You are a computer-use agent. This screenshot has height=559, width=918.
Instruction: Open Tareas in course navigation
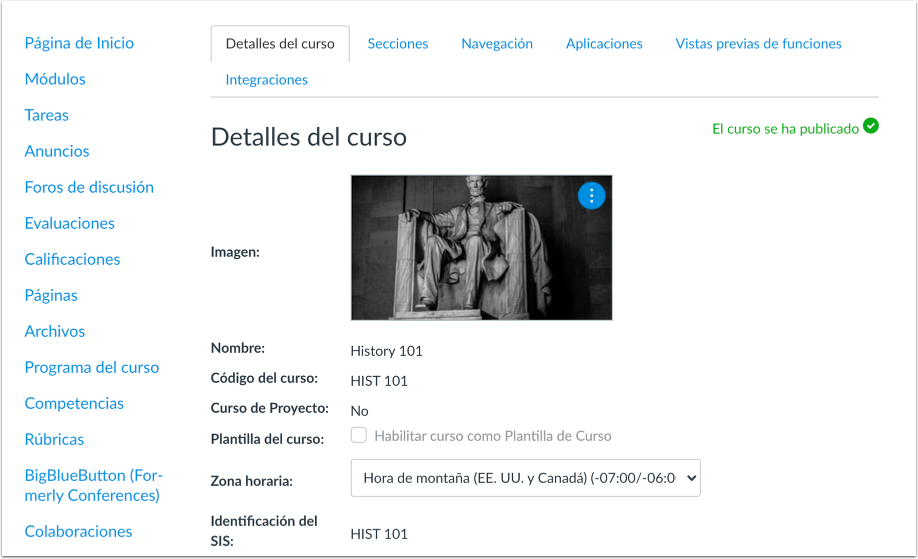[46, 115]
